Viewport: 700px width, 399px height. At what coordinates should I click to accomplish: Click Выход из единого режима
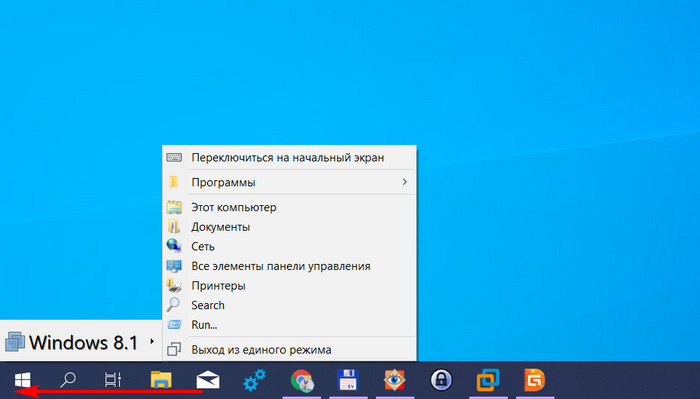tap(290, 349)
